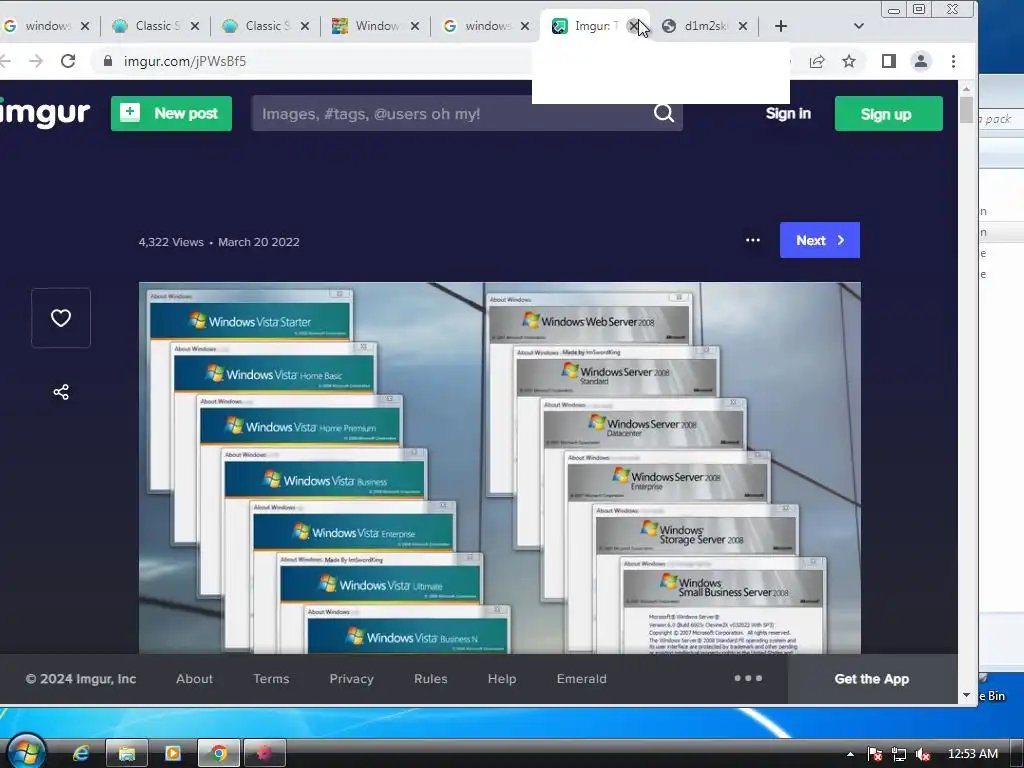Close the d1m2sk tab
Image resolution: width=1024 pixels, height=768 pixels.
click(x=743, y=26)
